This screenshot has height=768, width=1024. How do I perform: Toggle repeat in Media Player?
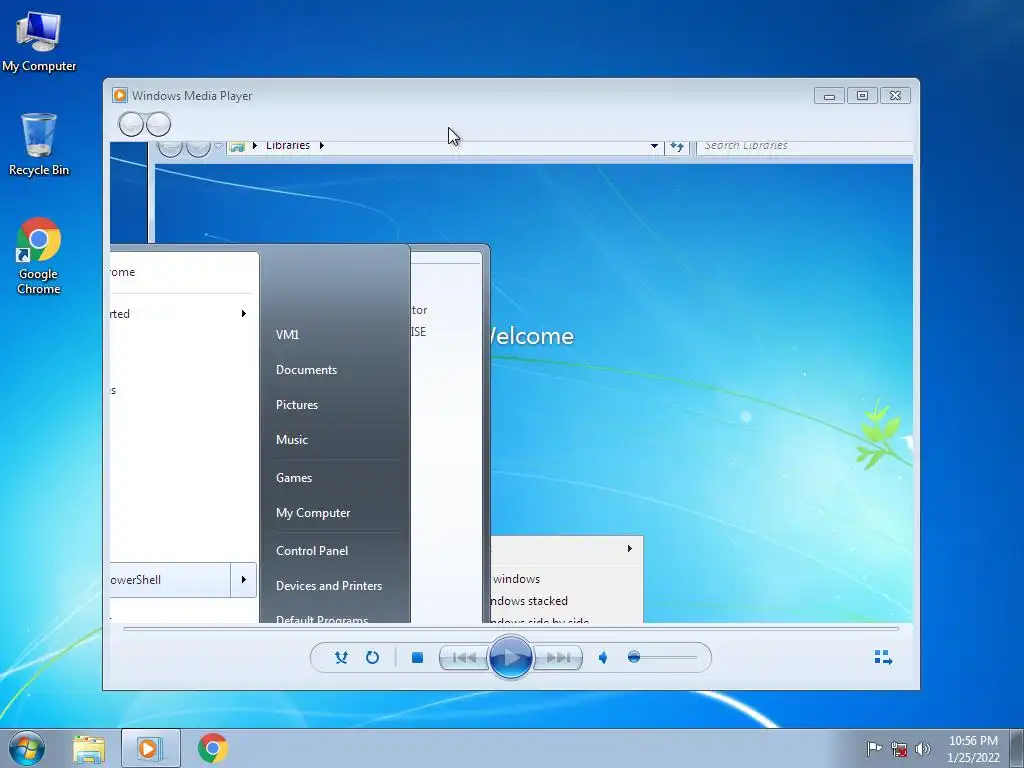(x=372, y=658)
